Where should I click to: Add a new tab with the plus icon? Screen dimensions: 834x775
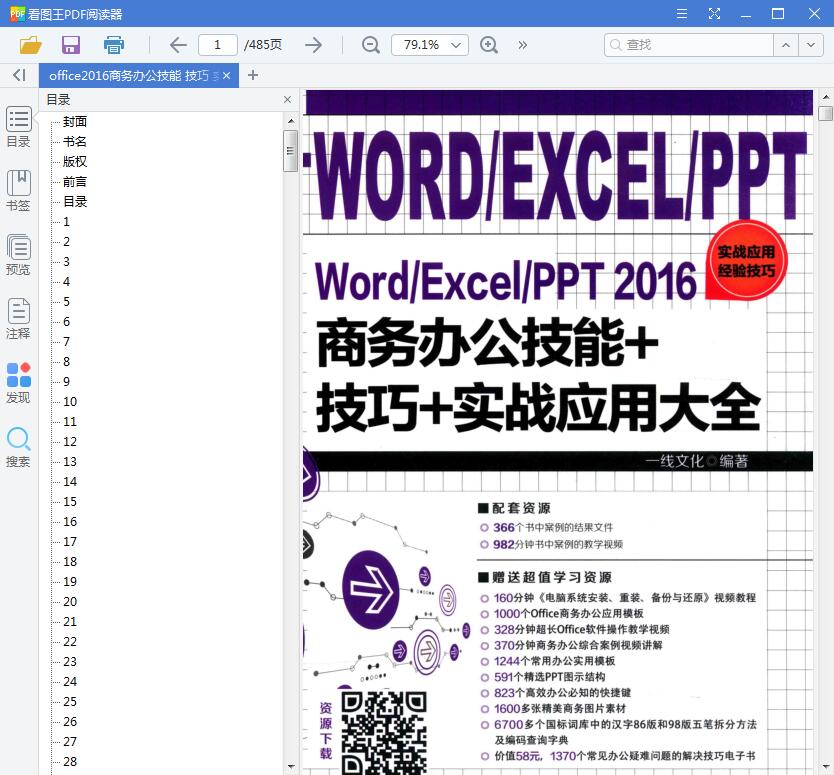253,75
